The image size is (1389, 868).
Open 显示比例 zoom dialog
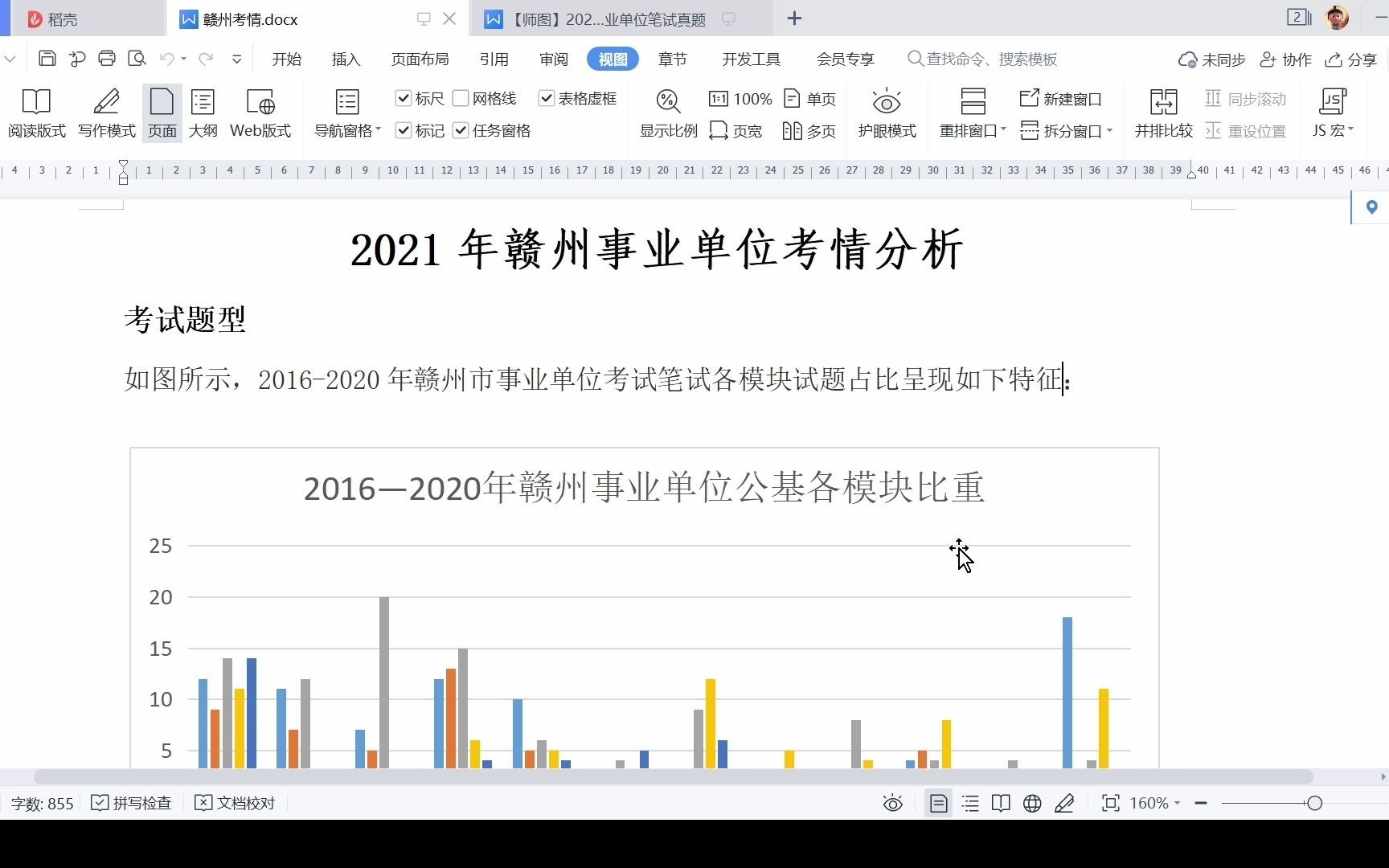pos(668,113)
